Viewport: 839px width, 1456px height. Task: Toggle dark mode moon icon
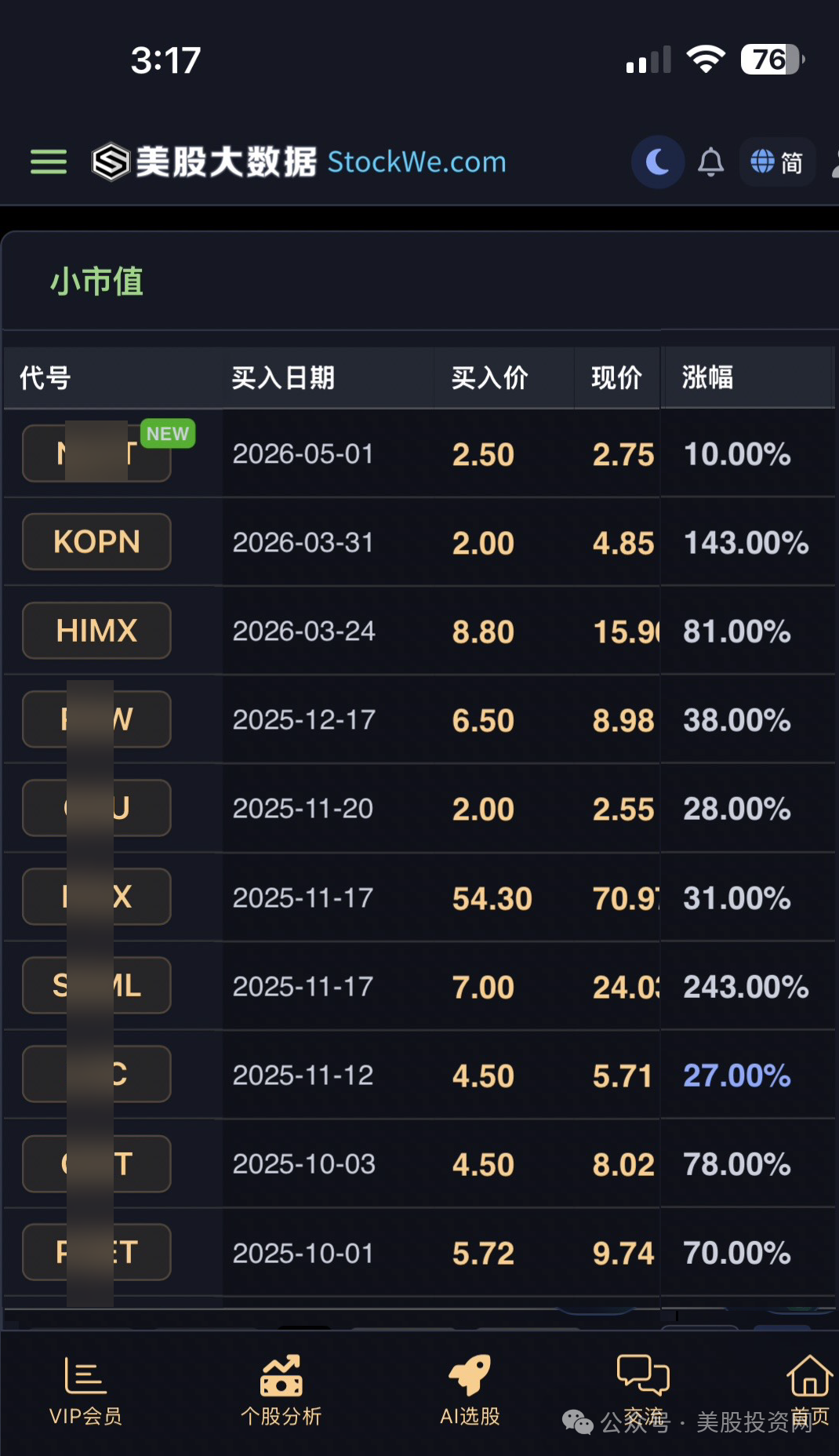(x=658, y=162)
